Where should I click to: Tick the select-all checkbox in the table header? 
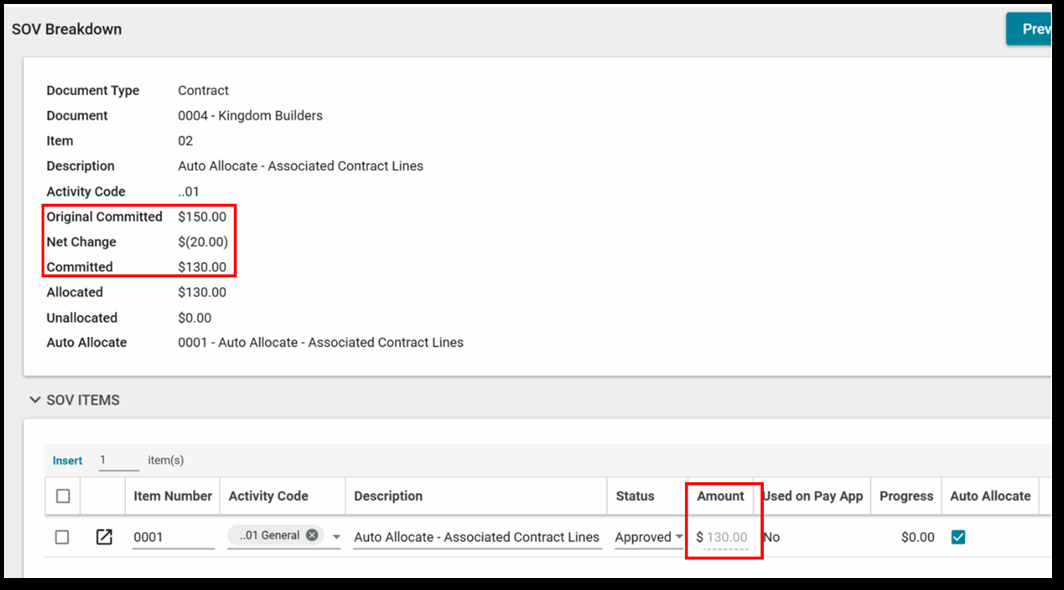click(x=63, y=496)
